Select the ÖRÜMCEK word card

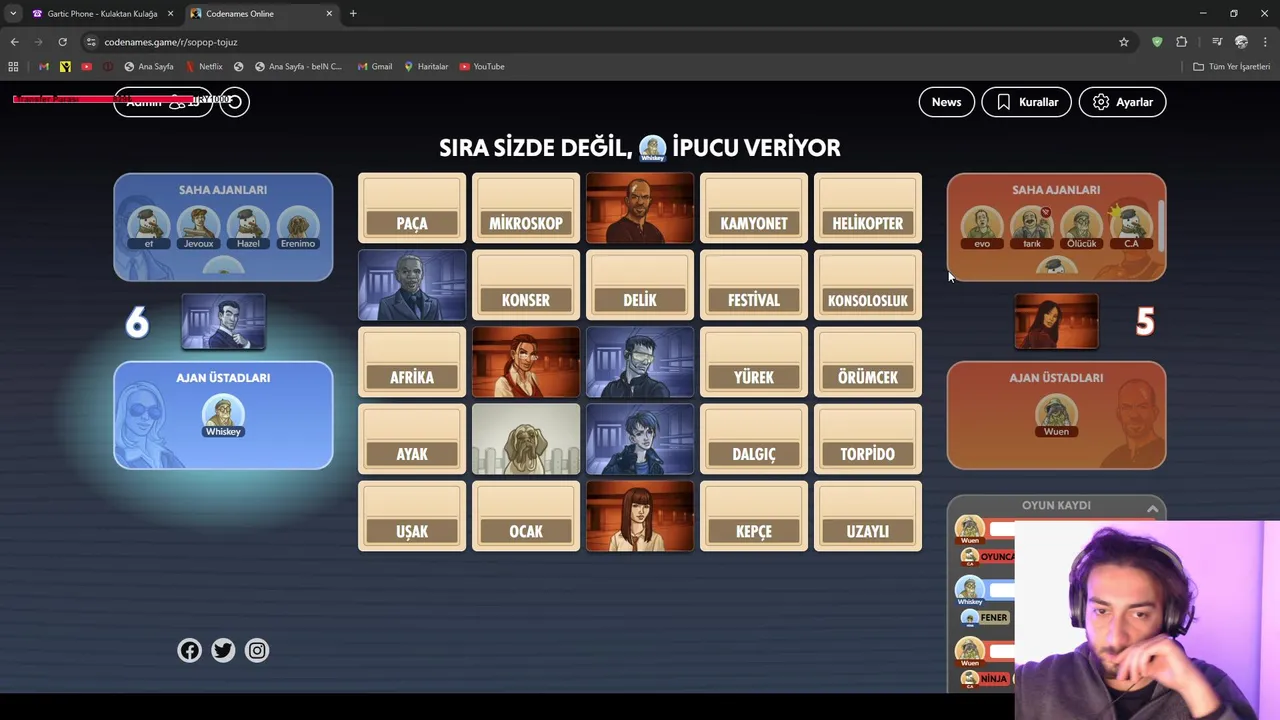tap(868, 362)
